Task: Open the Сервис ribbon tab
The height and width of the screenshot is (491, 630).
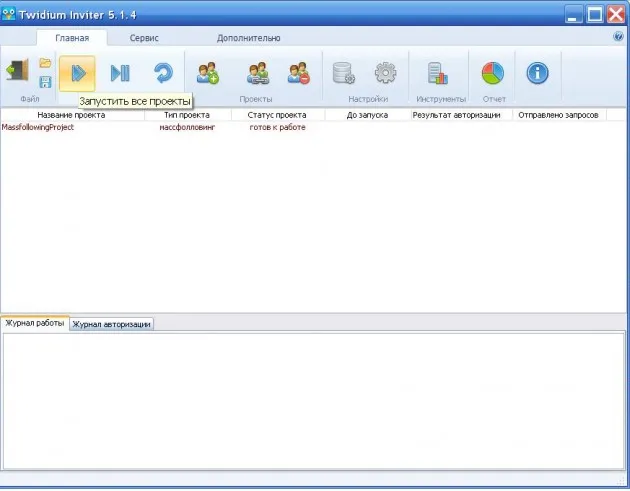Action: (x=144, y=38)
